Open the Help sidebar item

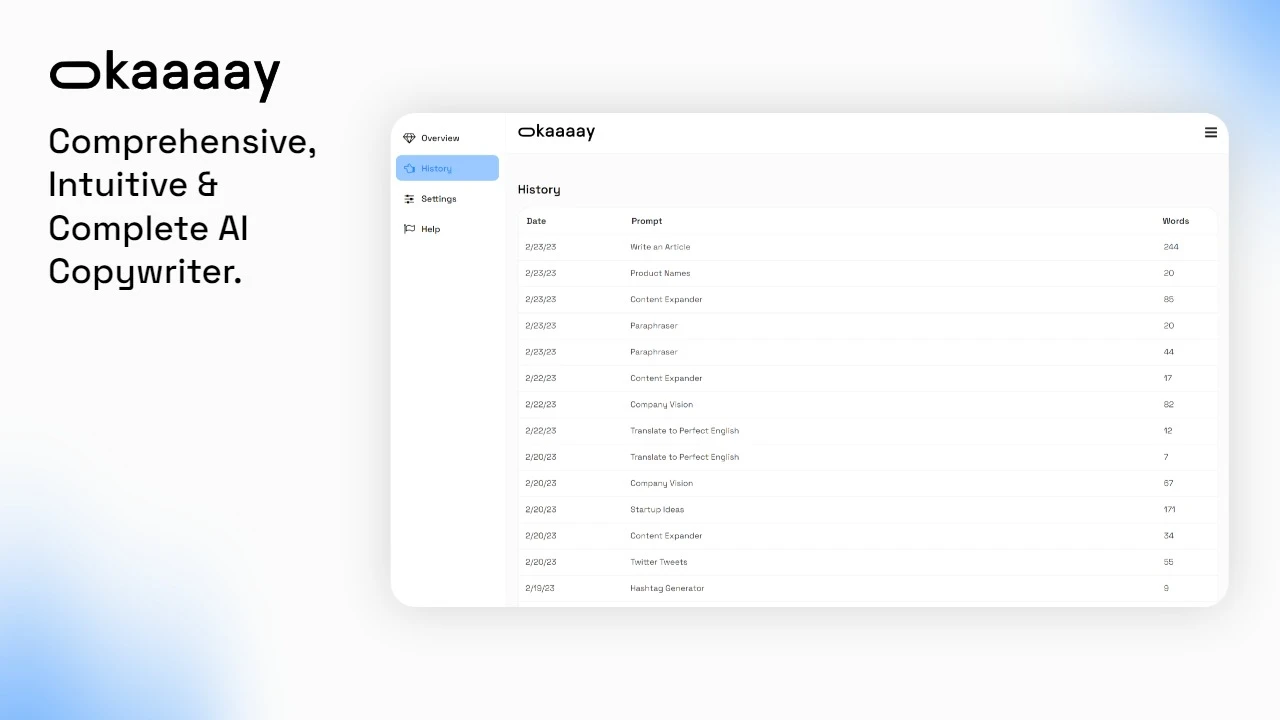pos(447,229)
